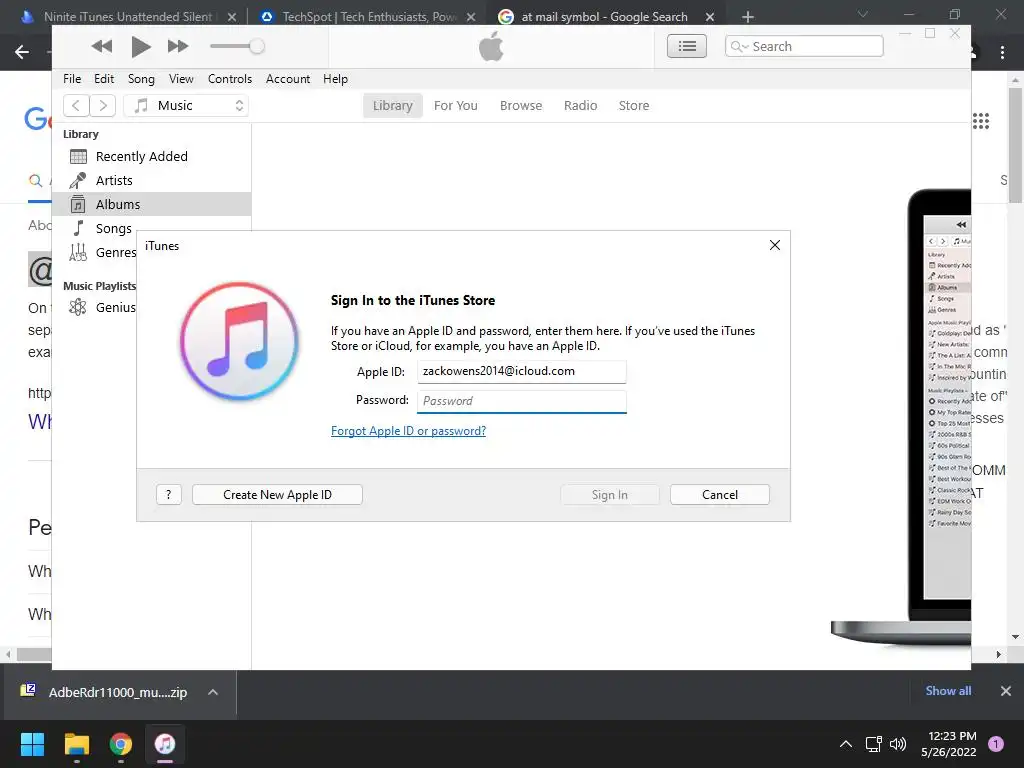Go forward with iTunes forward arrow
Image resolution: width=1024 pixels, height=768 pixels.
103,106
